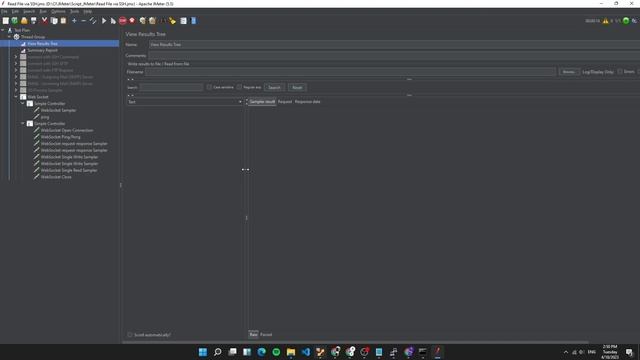This screenshot has width=640, height=360.
Task: Switch to the Request tab
Action: pos(285,102)
